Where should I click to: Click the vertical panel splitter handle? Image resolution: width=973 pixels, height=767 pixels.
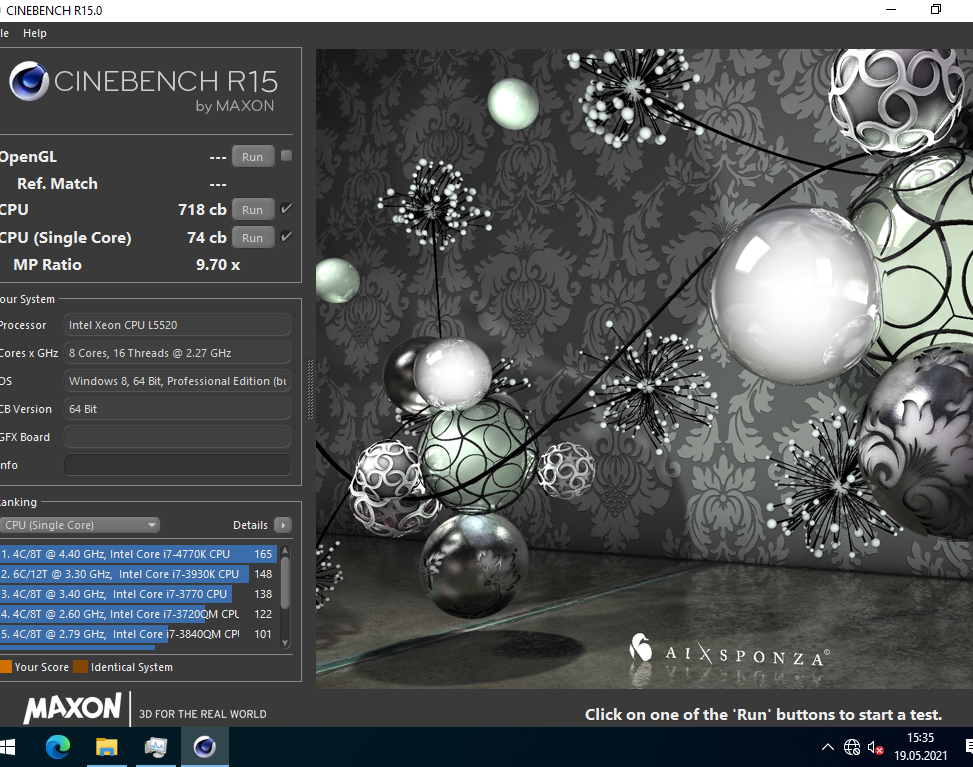[x=310, y=389]
